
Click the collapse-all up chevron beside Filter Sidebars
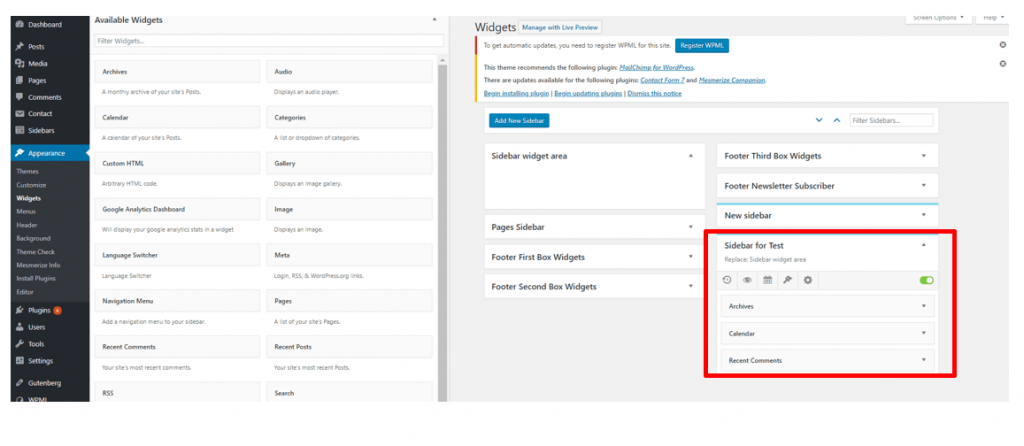820,120
